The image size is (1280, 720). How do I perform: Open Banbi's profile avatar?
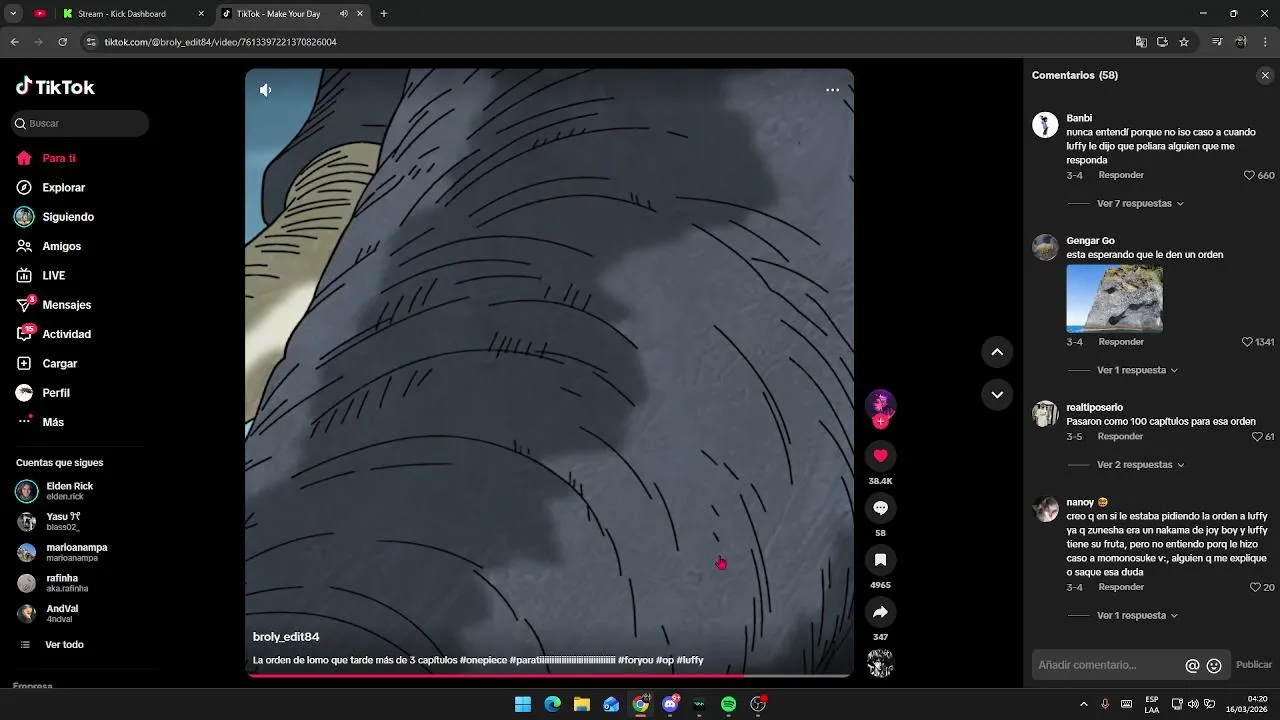(1045, 124)
